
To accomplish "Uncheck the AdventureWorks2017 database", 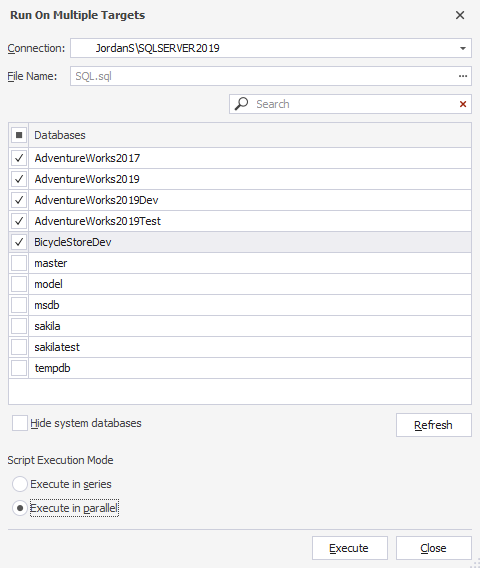I will pos(19,158).
